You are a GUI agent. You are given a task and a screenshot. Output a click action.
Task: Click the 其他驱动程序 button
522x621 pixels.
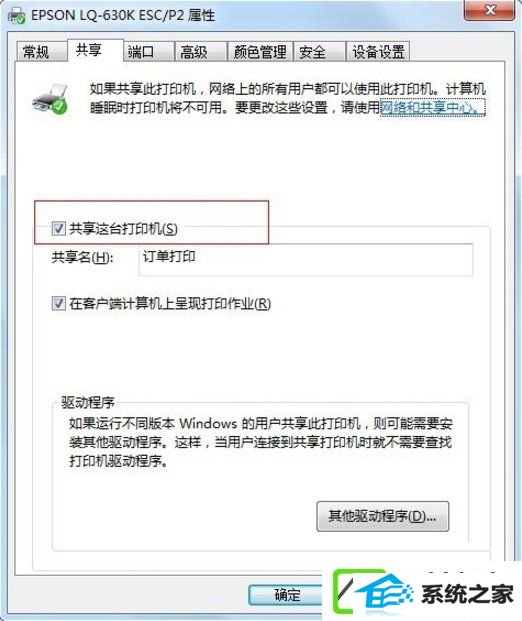click(x=383, y=516)
